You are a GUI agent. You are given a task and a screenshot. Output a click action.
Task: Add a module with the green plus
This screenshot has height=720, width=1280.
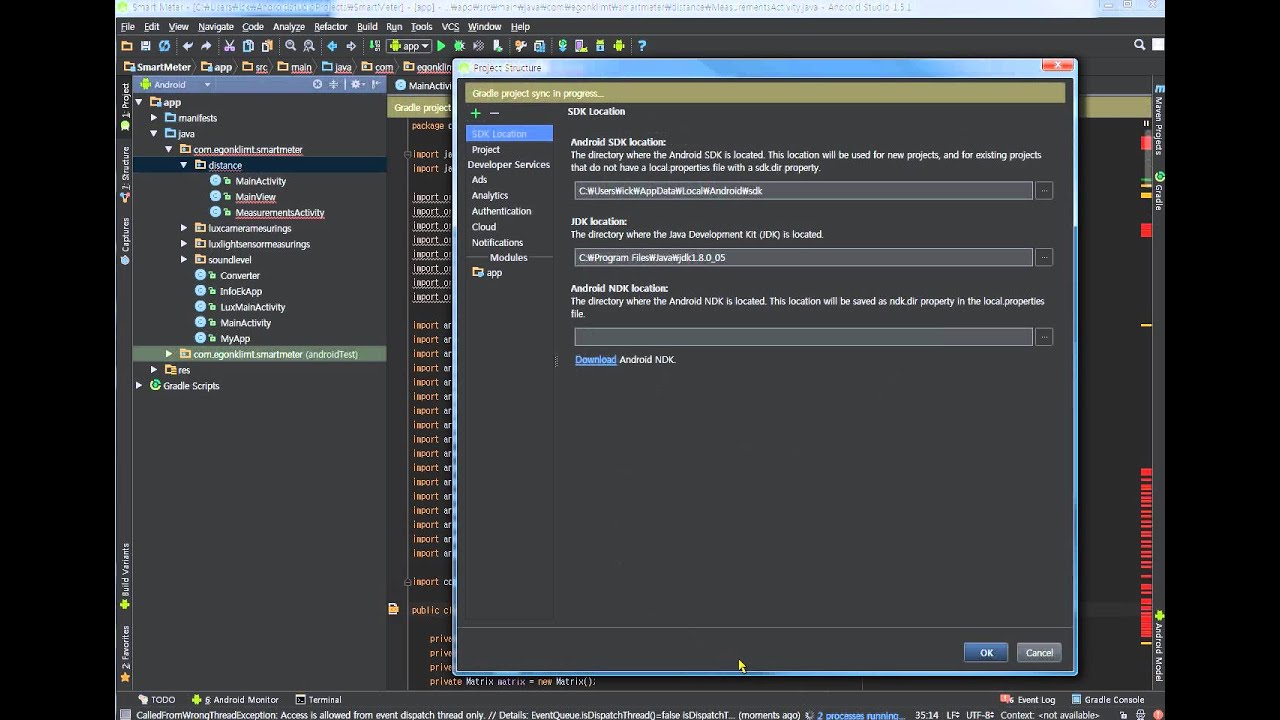tap(476, 113)
